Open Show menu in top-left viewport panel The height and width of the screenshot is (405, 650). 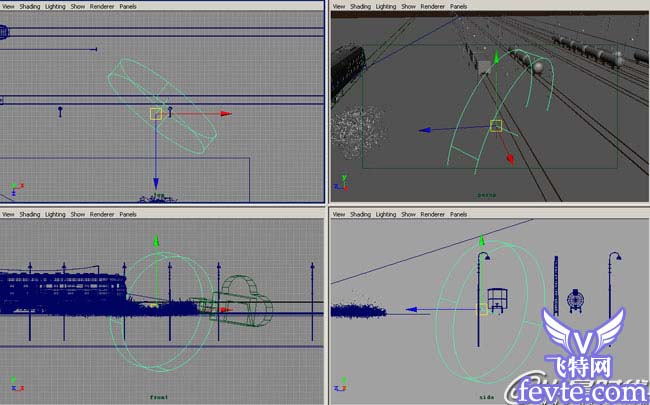tap(78, 6)
